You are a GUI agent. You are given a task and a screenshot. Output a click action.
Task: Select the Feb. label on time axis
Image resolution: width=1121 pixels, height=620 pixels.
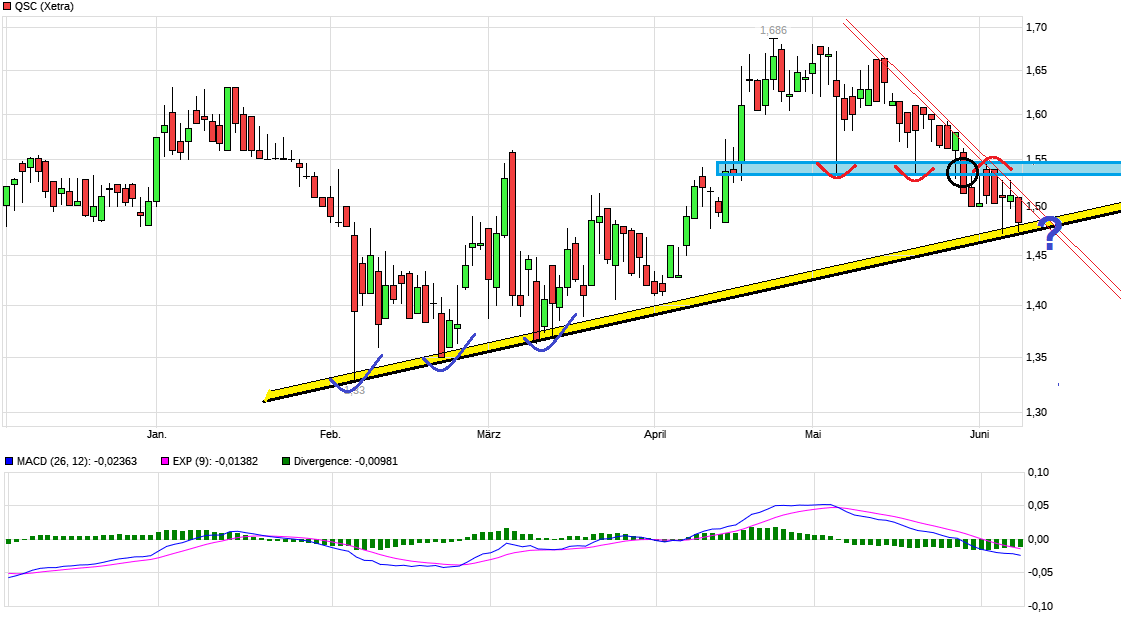click(x=330, y=434)
